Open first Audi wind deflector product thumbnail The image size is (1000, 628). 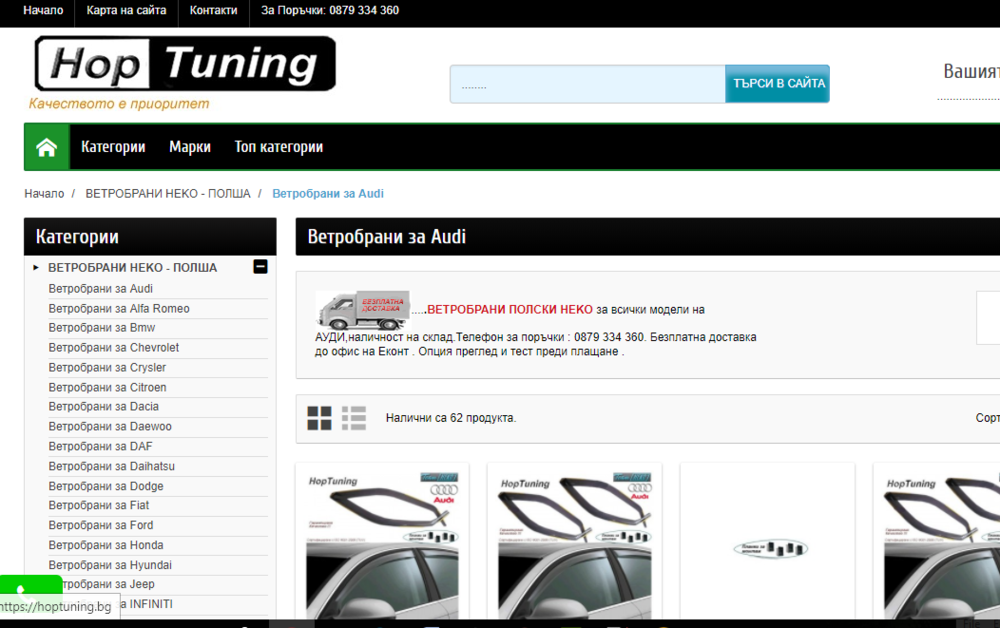coord(382,545)
